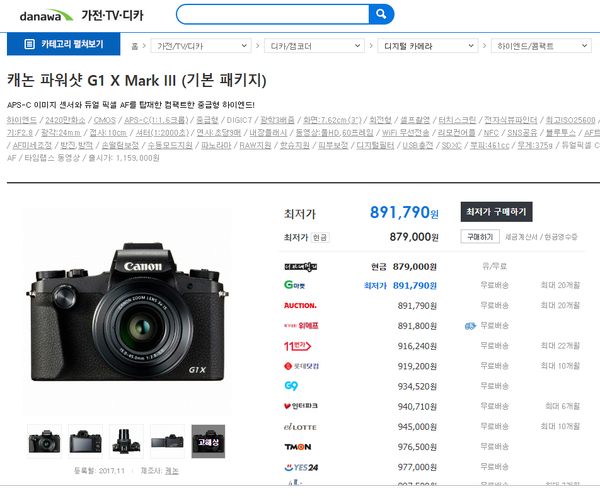Viewport: 600px width, 496px height.
Task: Click the 가전·TV·디카 header title
Action: pyautogui.click(x=112, y=15)
